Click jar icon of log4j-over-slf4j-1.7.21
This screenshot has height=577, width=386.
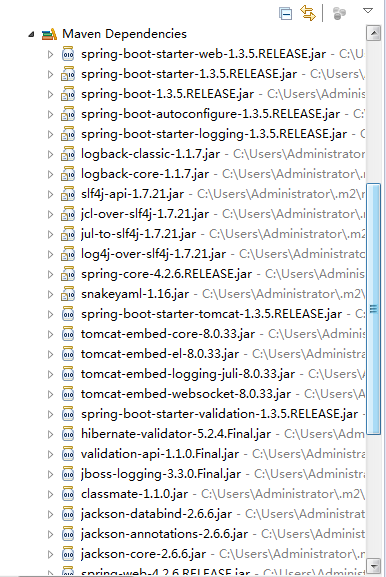point(68,254)
